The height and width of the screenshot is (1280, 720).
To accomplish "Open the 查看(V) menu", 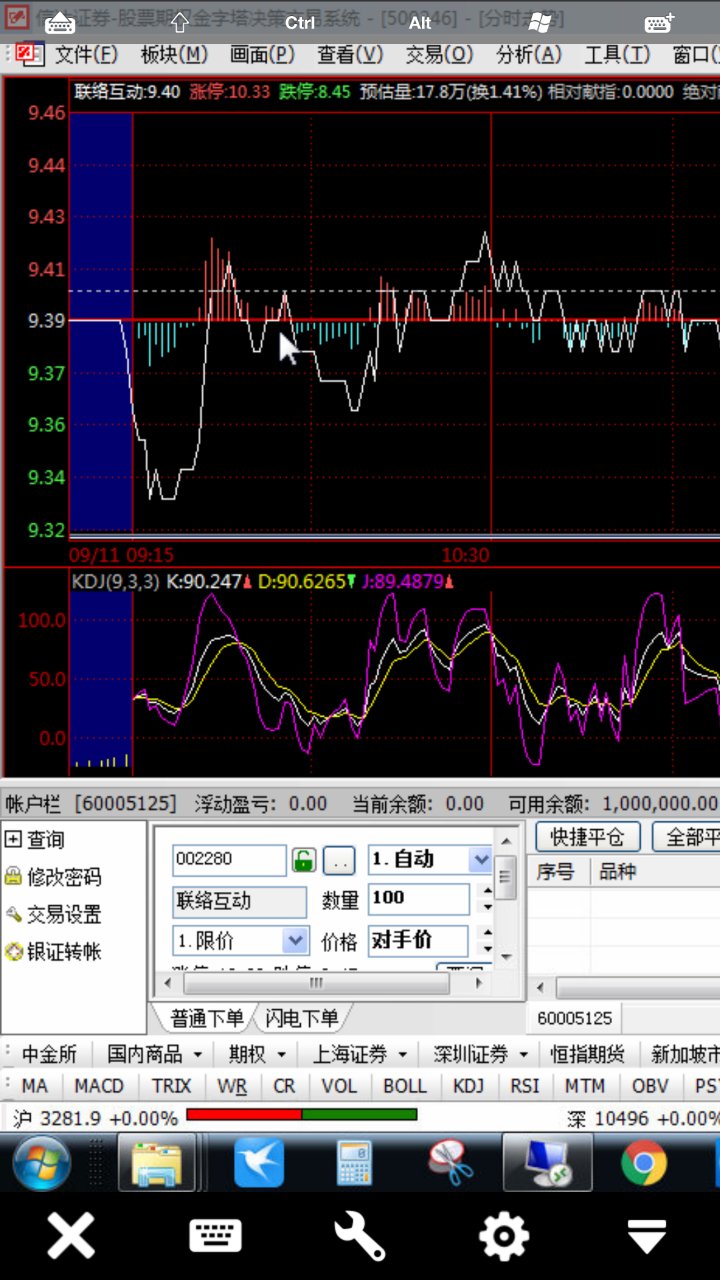I will [350, 54].
